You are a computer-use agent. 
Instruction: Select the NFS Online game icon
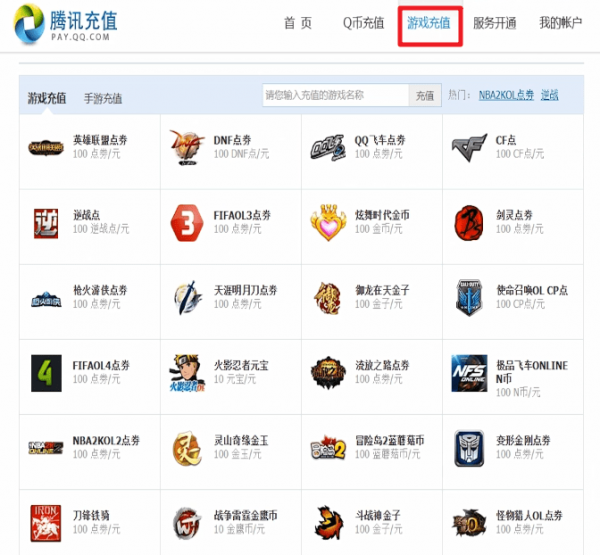[x=469, y=373]
